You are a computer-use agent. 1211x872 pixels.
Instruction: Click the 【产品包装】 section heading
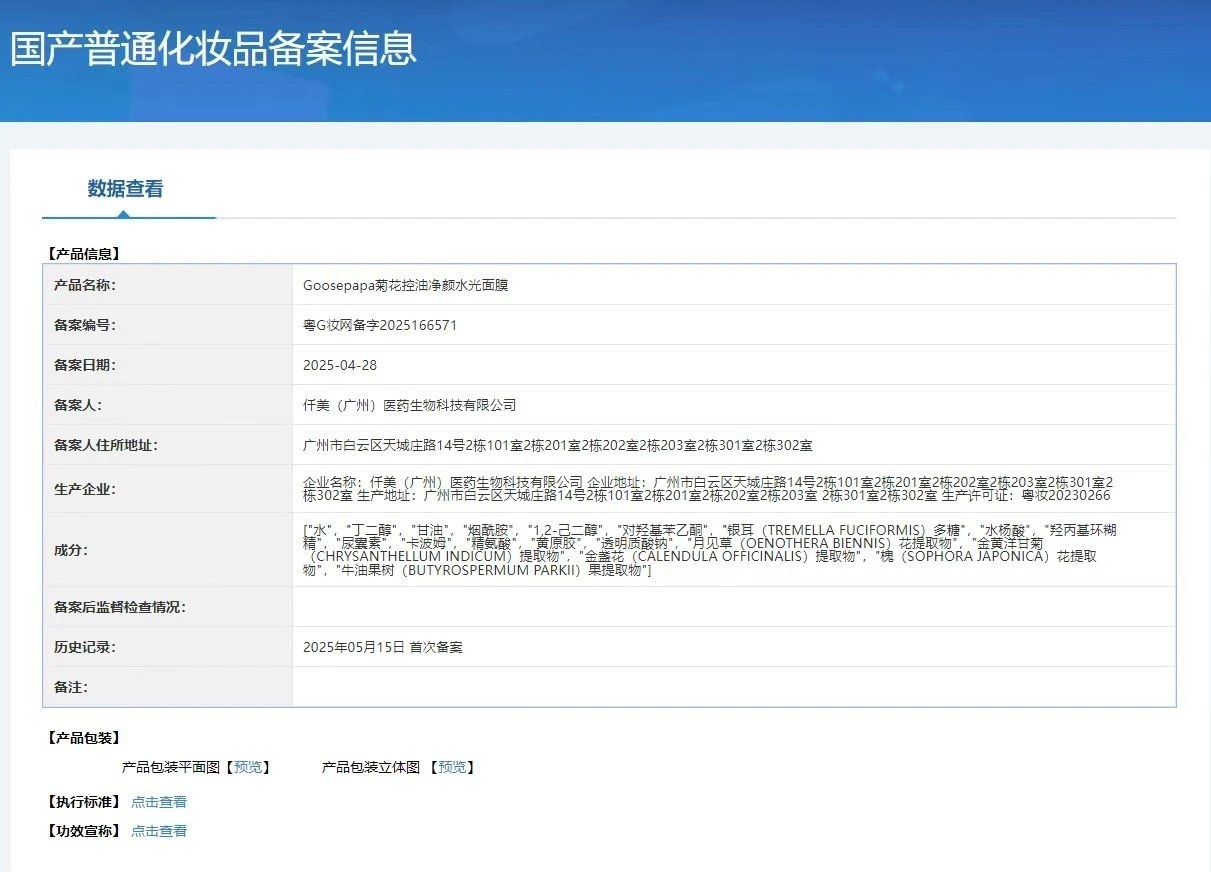tap(84, 738)
